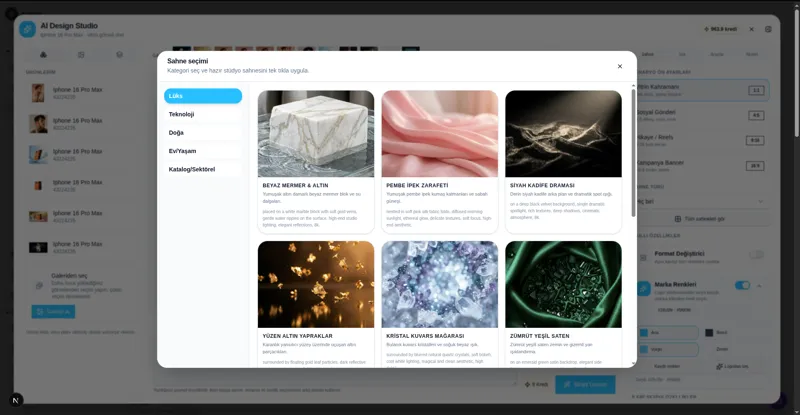Click the ZÜMRÜT YEŞİL SATEN title text
The image size is (800, 415).
point(540,336)
